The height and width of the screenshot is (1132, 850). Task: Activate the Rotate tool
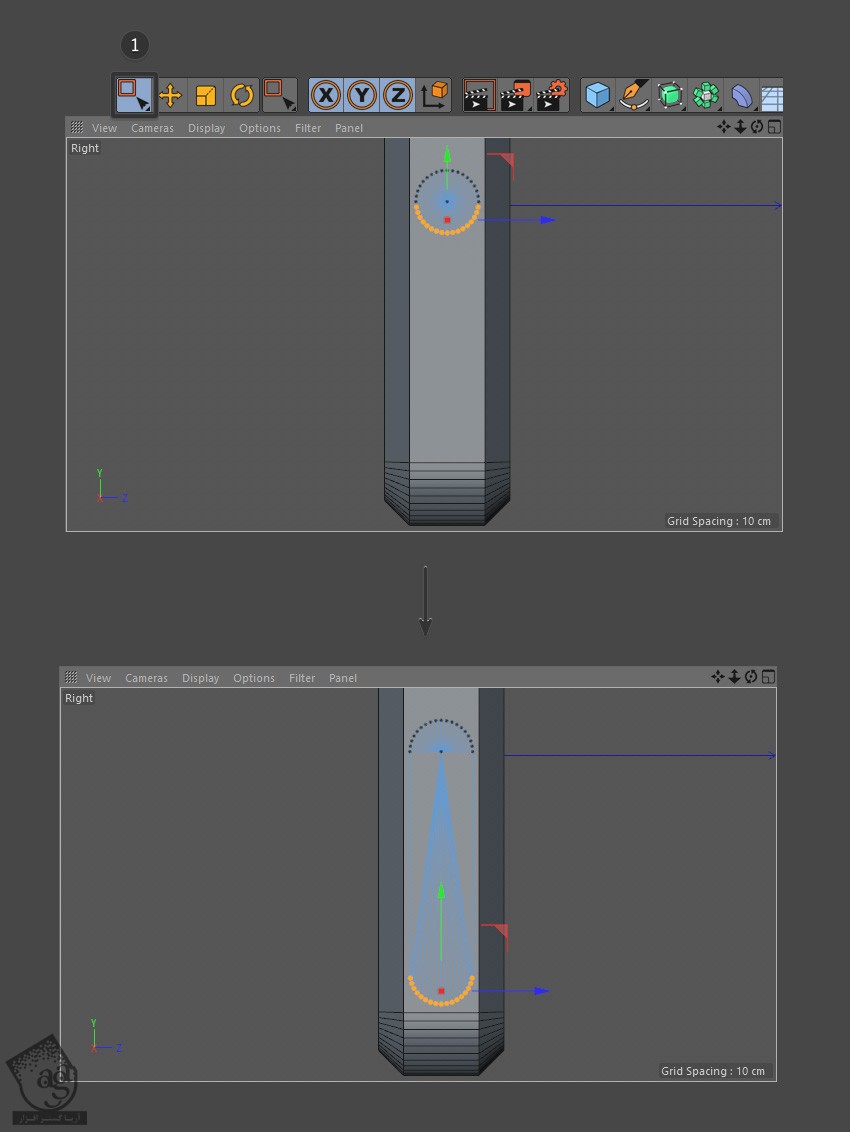point(241,96)
